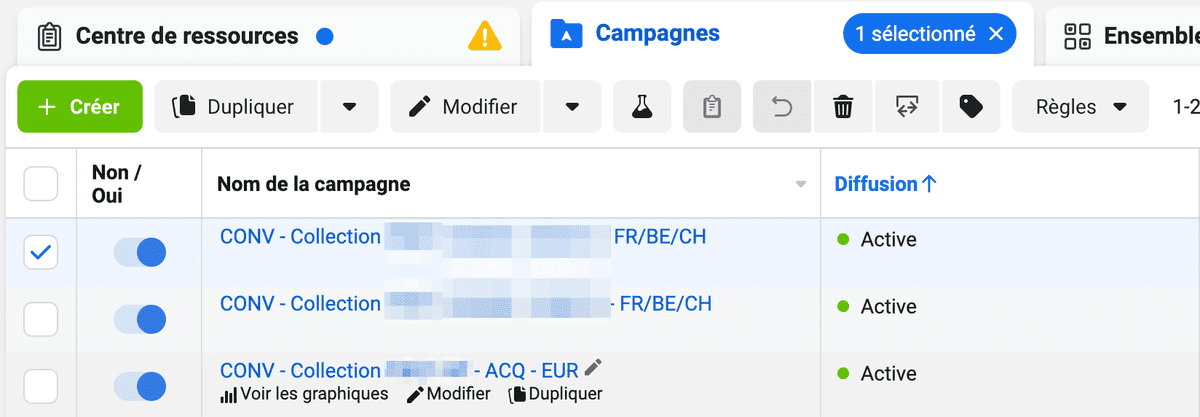Click the pencil icon next to ACQ - EUR
Screen dimensions: 1200x417
coord(593,368)
